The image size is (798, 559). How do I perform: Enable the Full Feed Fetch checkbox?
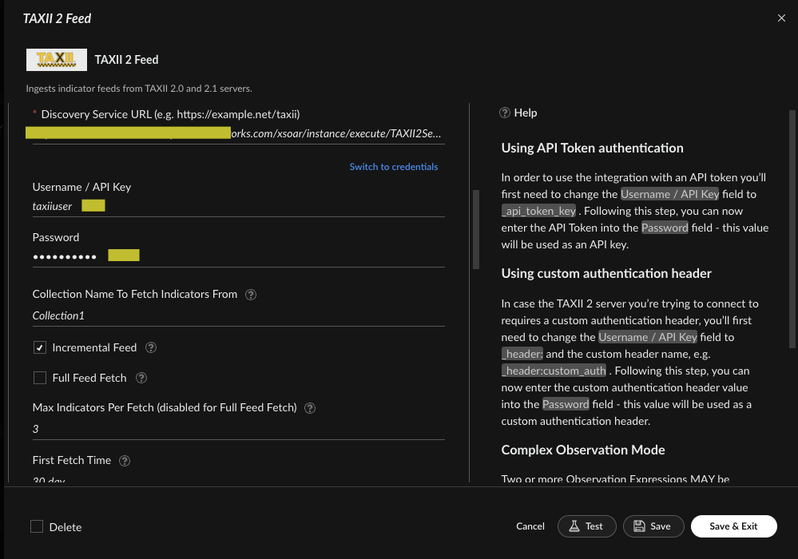(x=40, y=378)
